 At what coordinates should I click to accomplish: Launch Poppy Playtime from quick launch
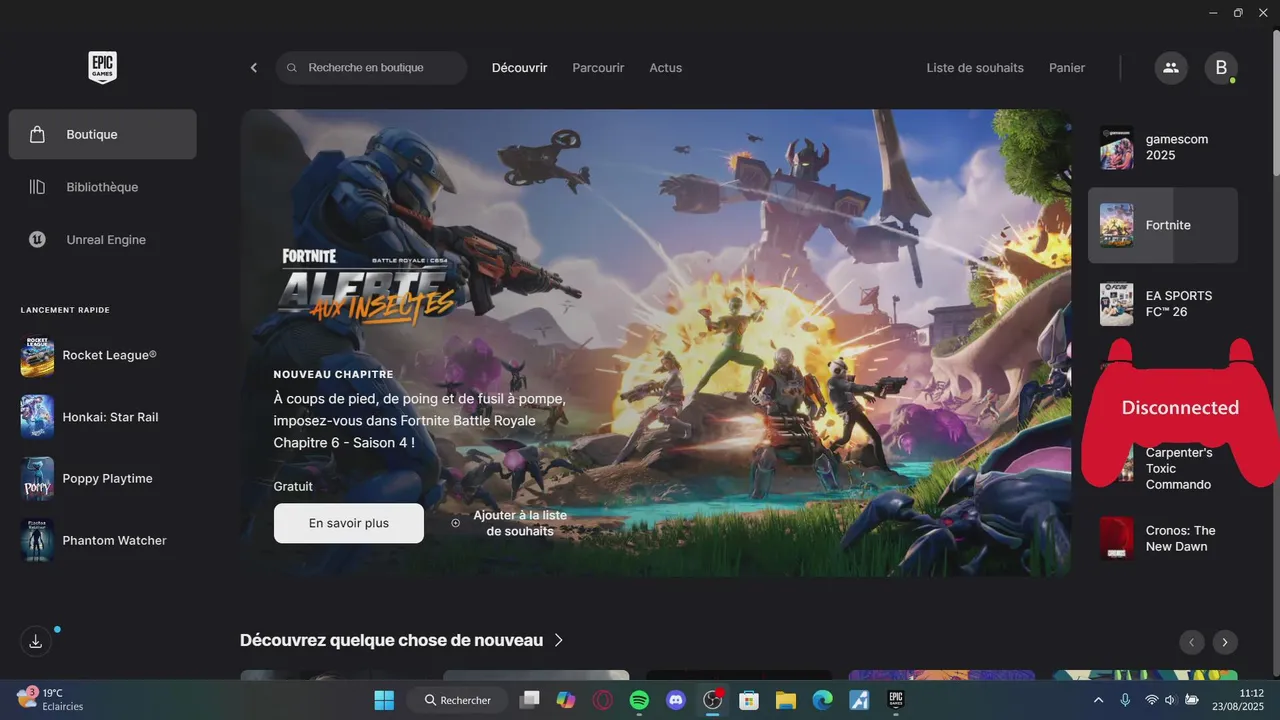87,479
